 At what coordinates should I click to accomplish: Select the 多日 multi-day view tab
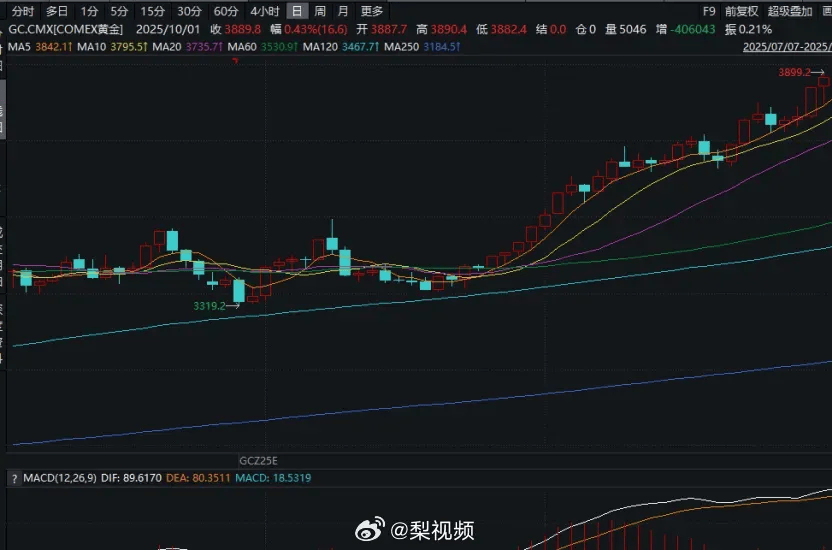pos(57,11)
